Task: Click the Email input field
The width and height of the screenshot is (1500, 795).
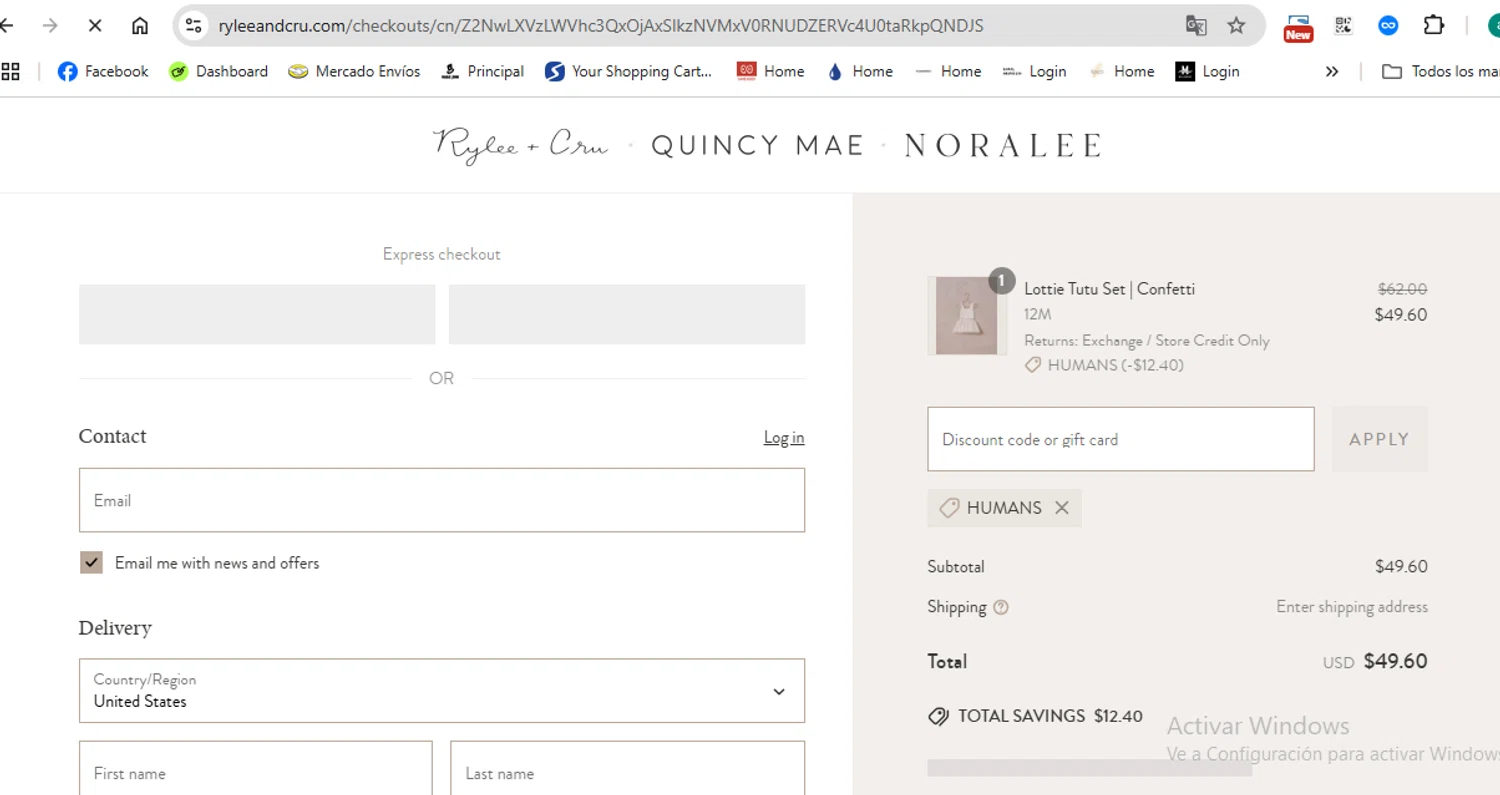Action: click(442, 500)
